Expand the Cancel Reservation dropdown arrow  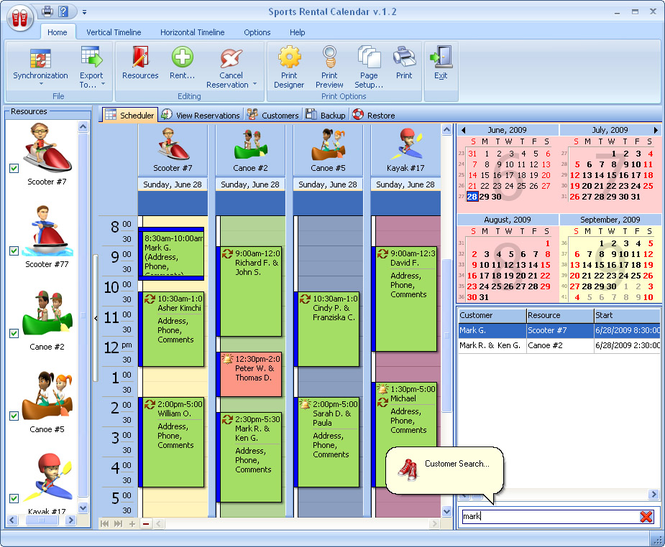tap(255, 84)
